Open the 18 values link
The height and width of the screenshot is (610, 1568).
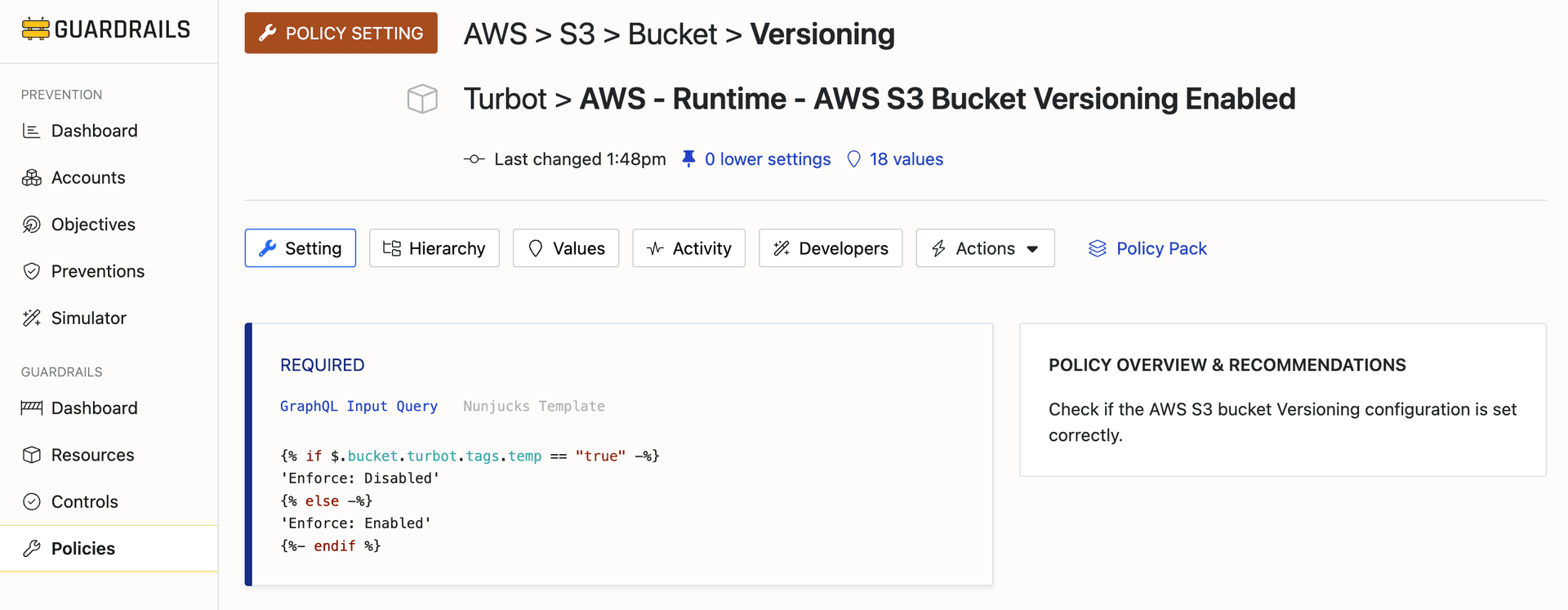(906, 159)
